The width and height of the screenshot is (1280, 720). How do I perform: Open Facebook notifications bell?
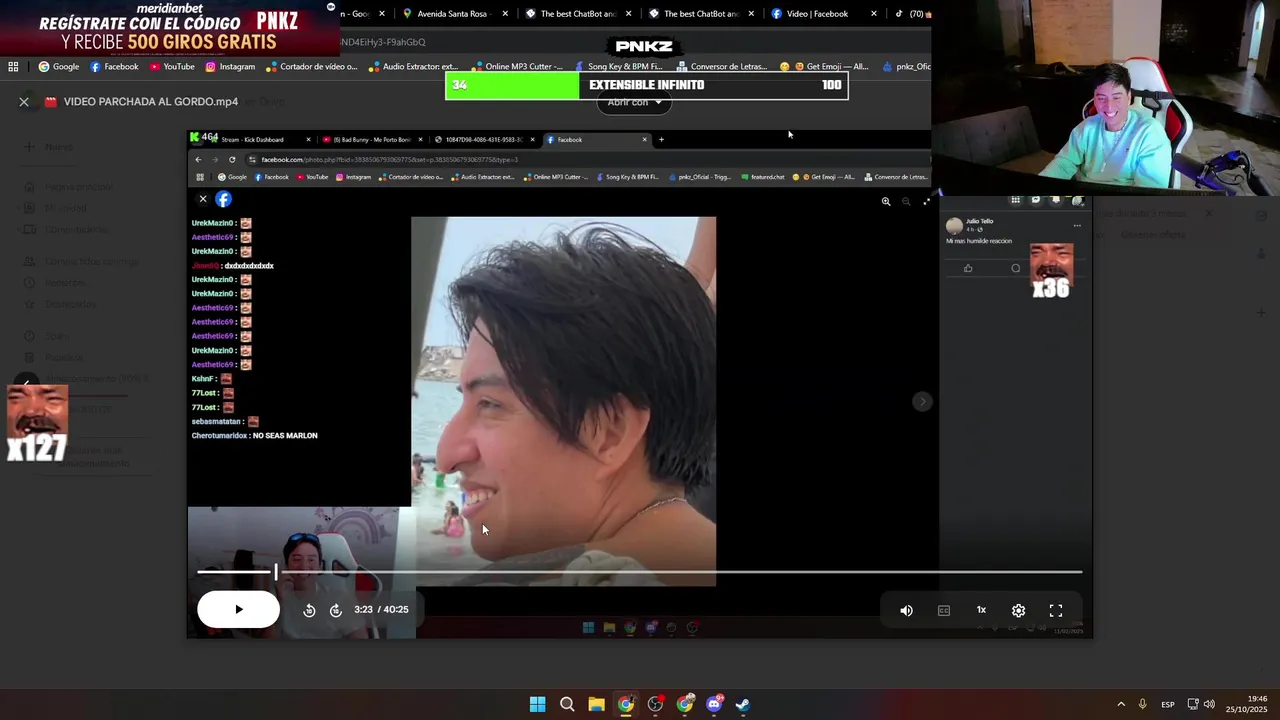pyautogui.click(x=1056, y=200)
